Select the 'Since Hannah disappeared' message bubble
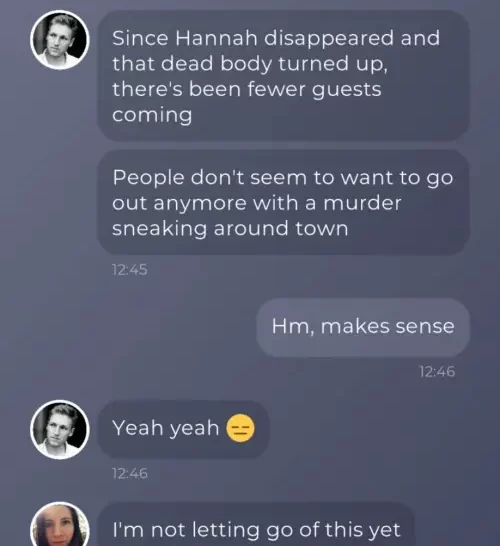Screen dimensions: 500x546 click(x=283, y=76)
